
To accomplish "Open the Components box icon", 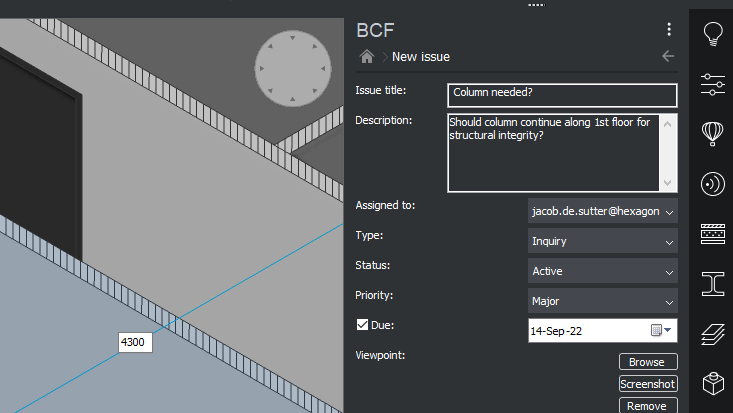I will [712, 384].
